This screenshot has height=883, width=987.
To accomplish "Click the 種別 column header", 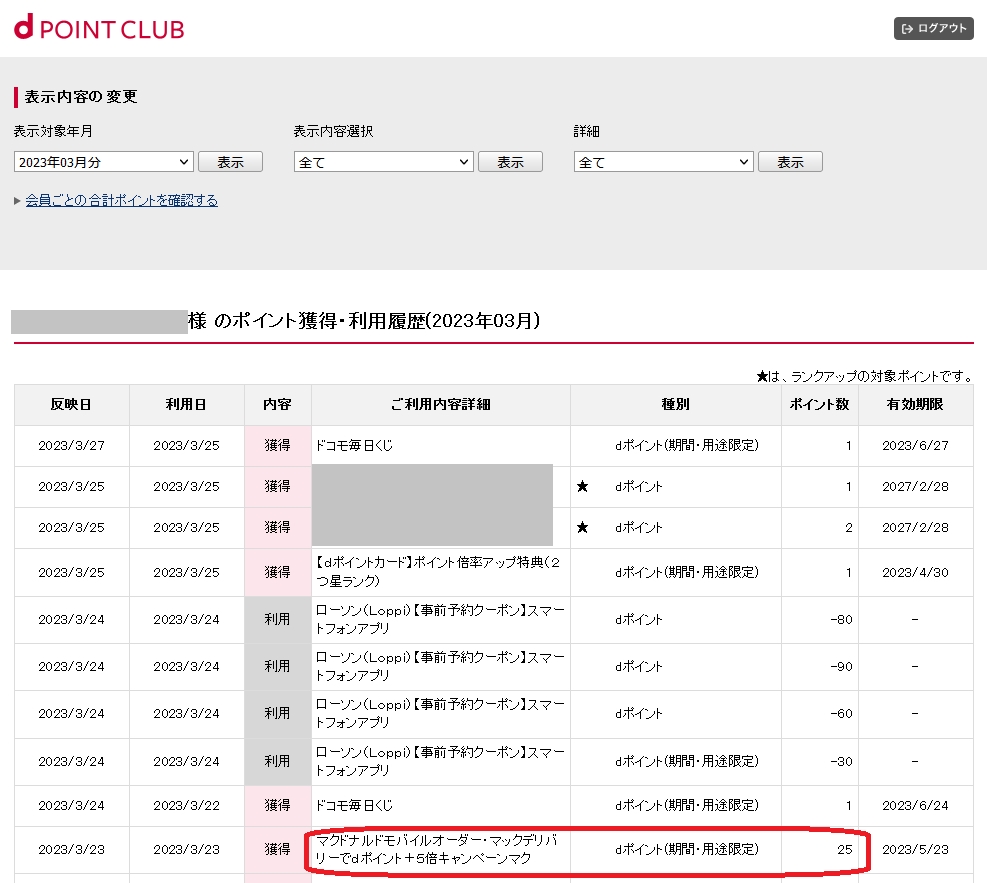I will coord(675,405).
